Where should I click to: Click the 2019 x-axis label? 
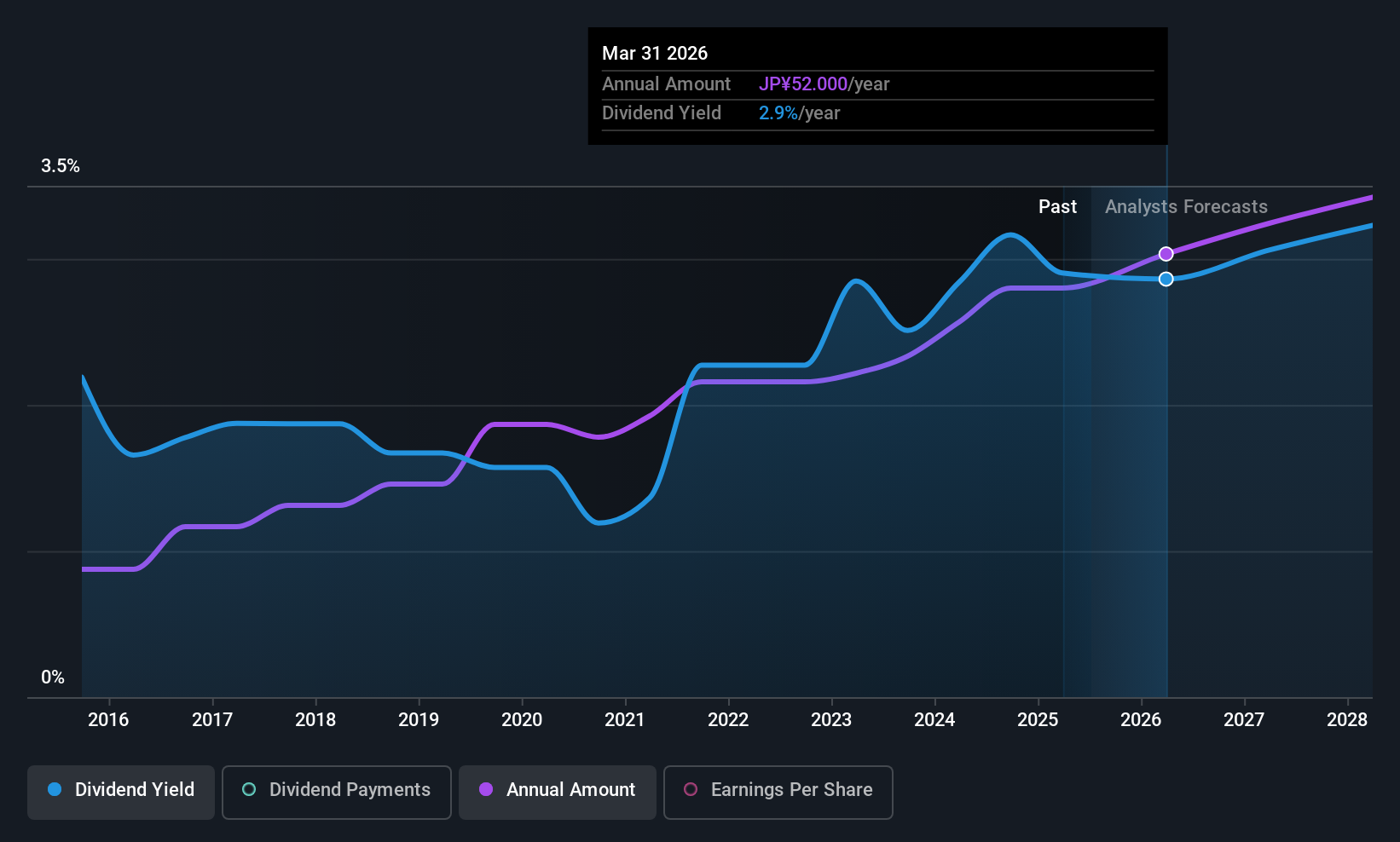coord(419,720)
